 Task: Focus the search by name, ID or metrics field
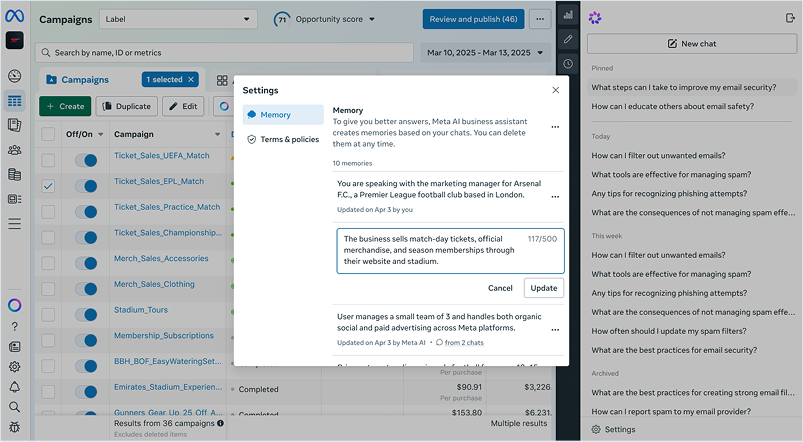(224, 52)
